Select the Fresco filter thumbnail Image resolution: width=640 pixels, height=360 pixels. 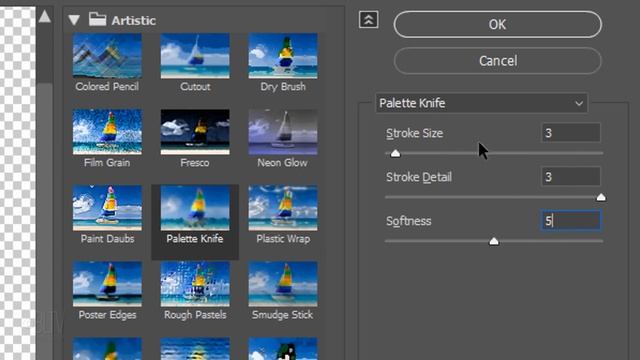click(195, 132)
